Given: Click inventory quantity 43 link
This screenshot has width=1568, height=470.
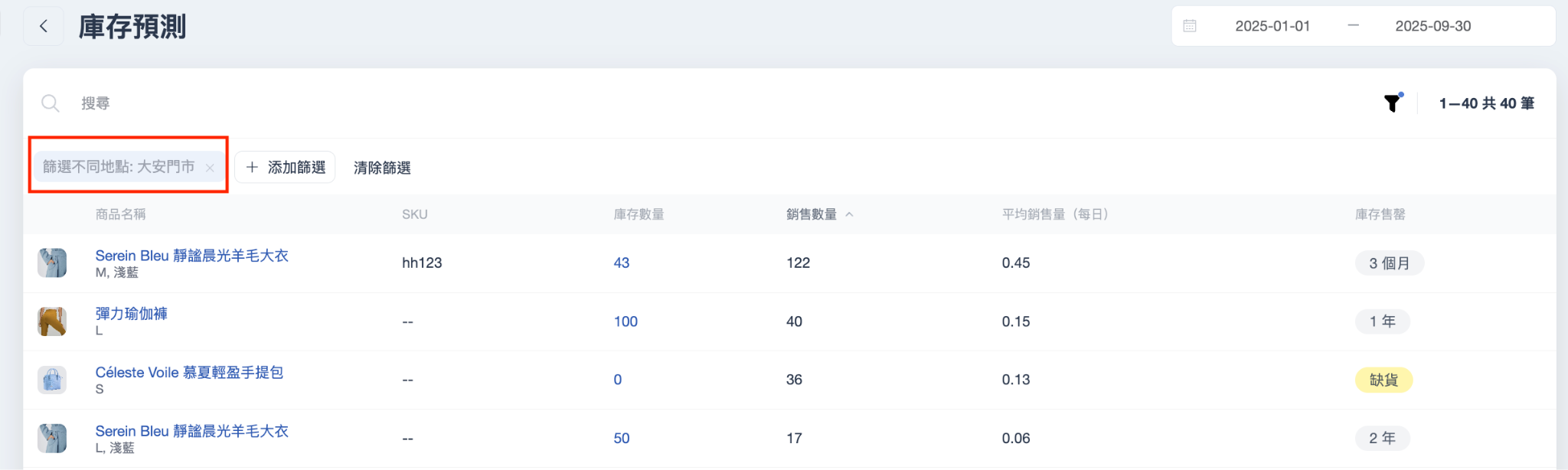Looking at the screenshot, I should [622, 263].
